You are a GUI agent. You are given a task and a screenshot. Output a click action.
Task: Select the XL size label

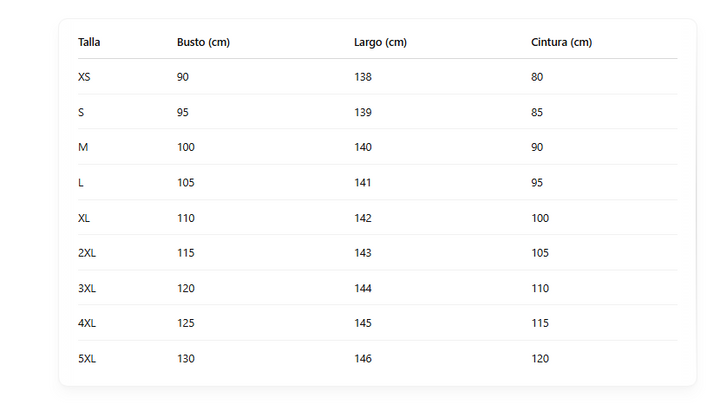pos(84,218)
